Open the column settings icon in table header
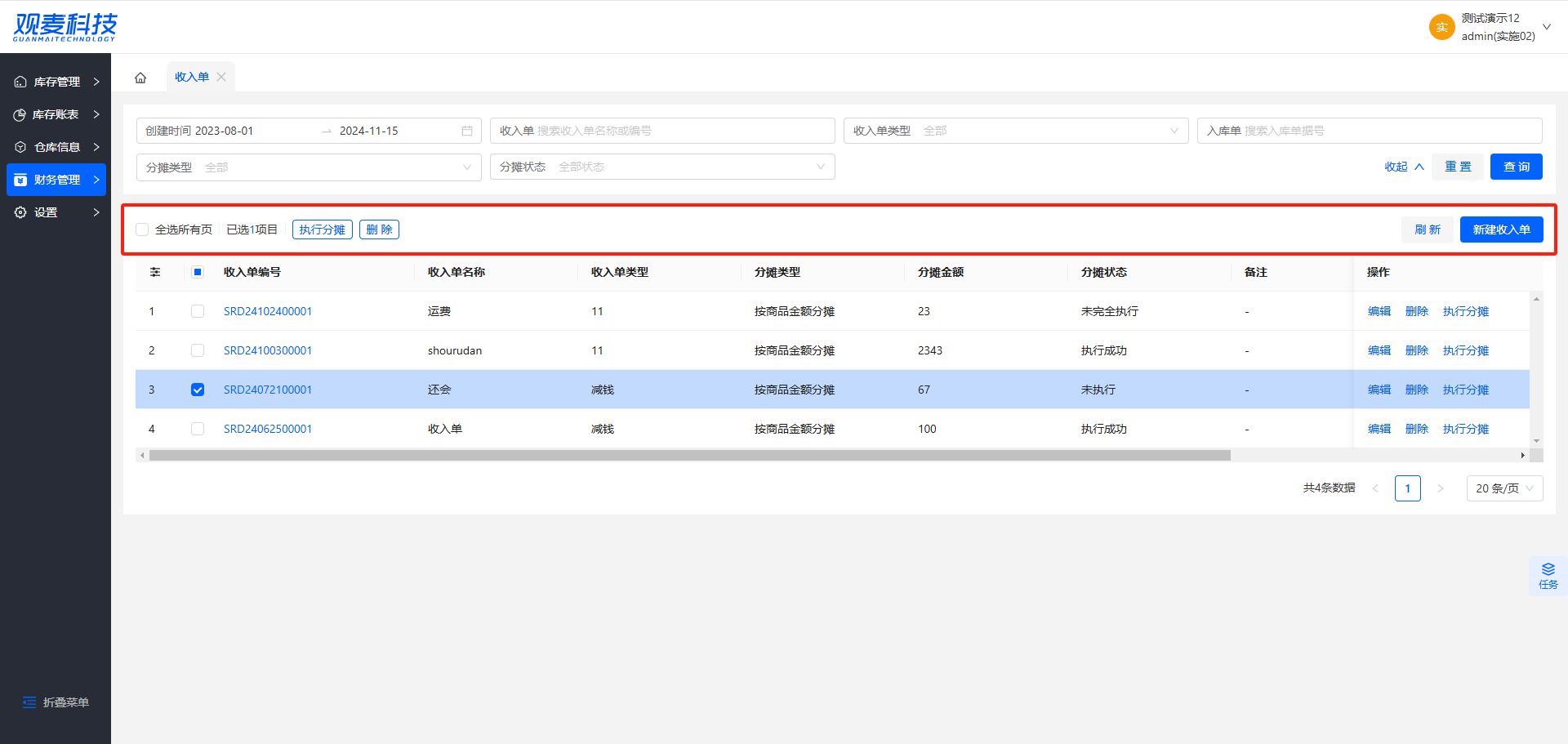Image resolution: width=1568 pixels, height=744 pixels. coord(155,272)
